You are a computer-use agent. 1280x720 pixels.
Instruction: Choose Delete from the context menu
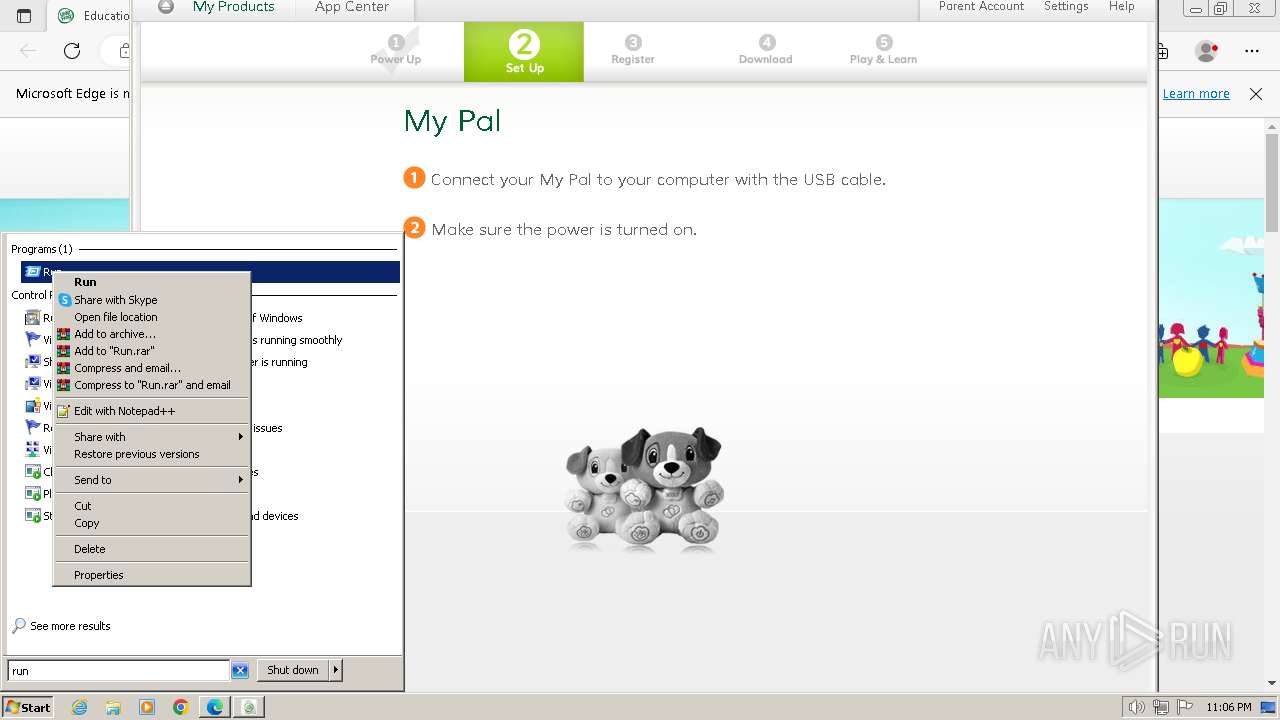coord(151,549)
